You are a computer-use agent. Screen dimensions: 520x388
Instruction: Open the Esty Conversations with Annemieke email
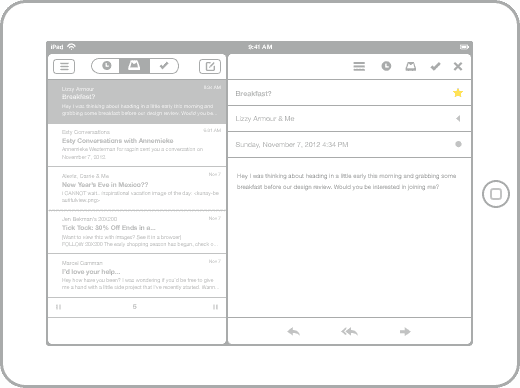(137, 145)
